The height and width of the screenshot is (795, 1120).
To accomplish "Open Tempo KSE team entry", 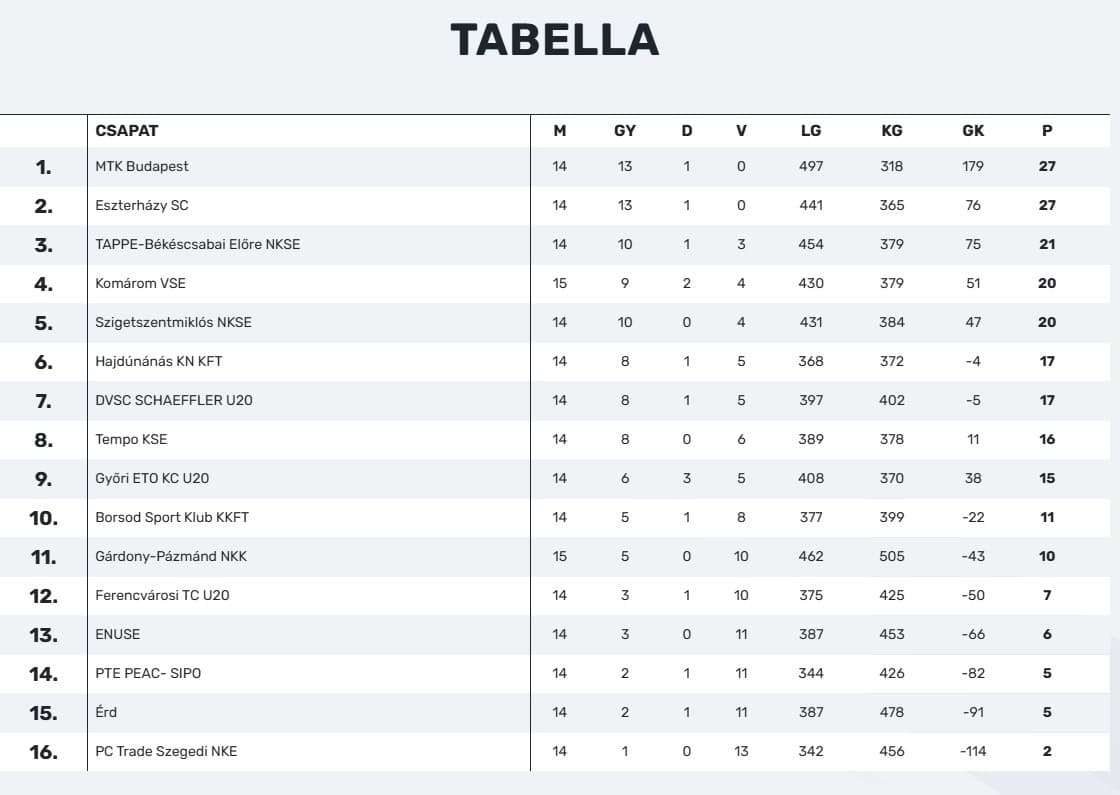I will [132, 439].
